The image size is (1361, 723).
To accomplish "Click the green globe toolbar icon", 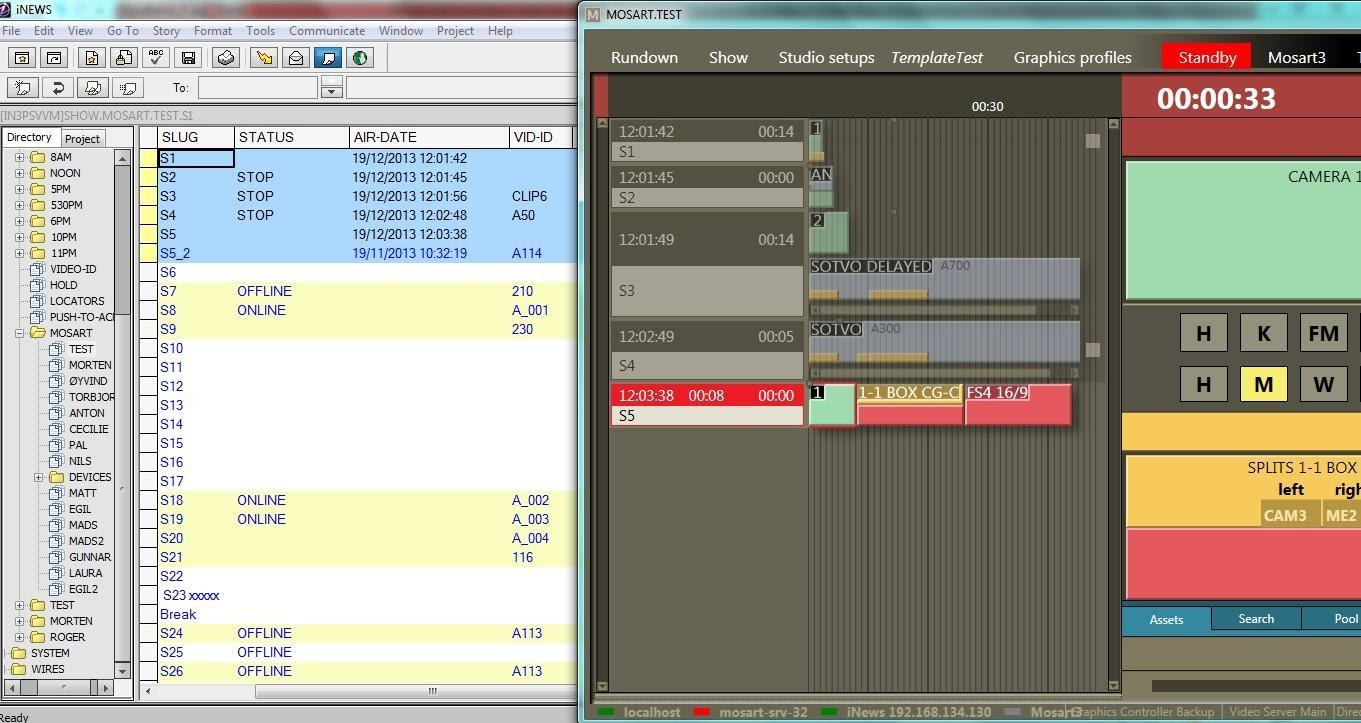I will 360,57.
